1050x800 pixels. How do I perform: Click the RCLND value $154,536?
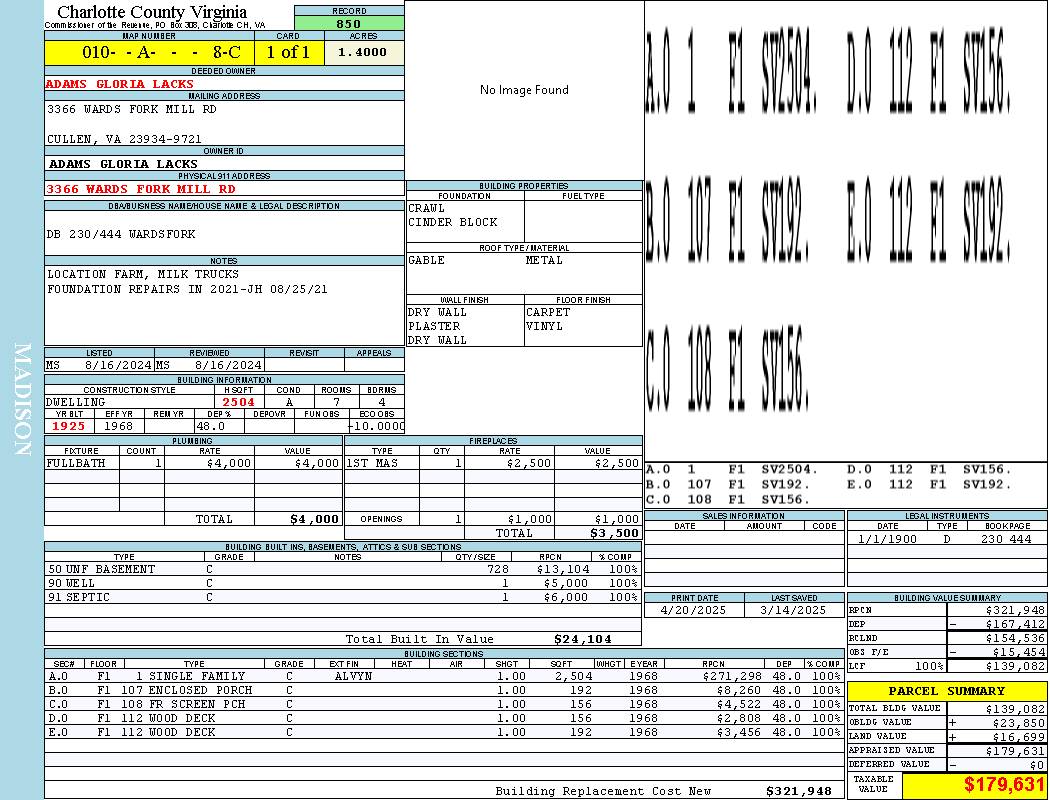(x=1015, y=638)
